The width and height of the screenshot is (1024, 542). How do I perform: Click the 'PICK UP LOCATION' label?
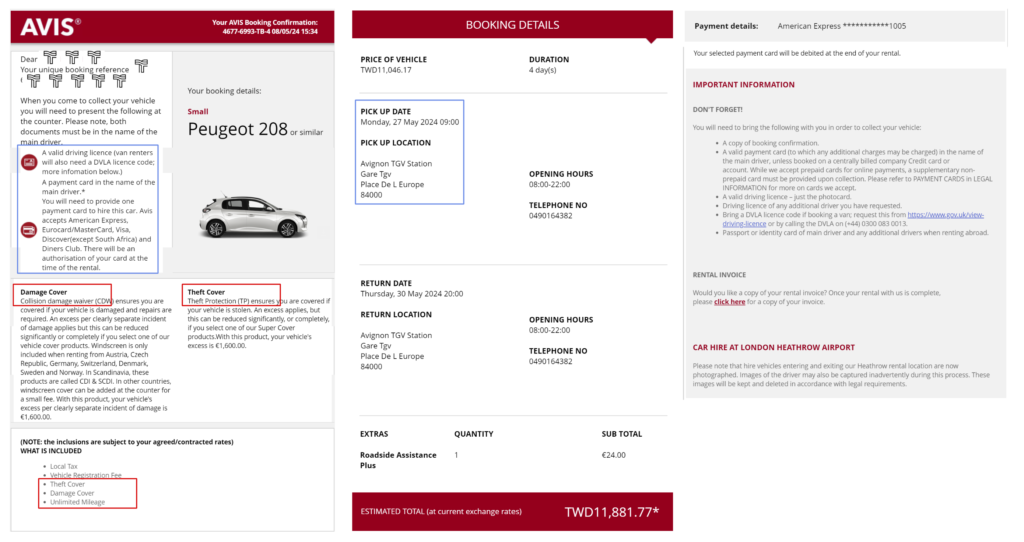396,143
